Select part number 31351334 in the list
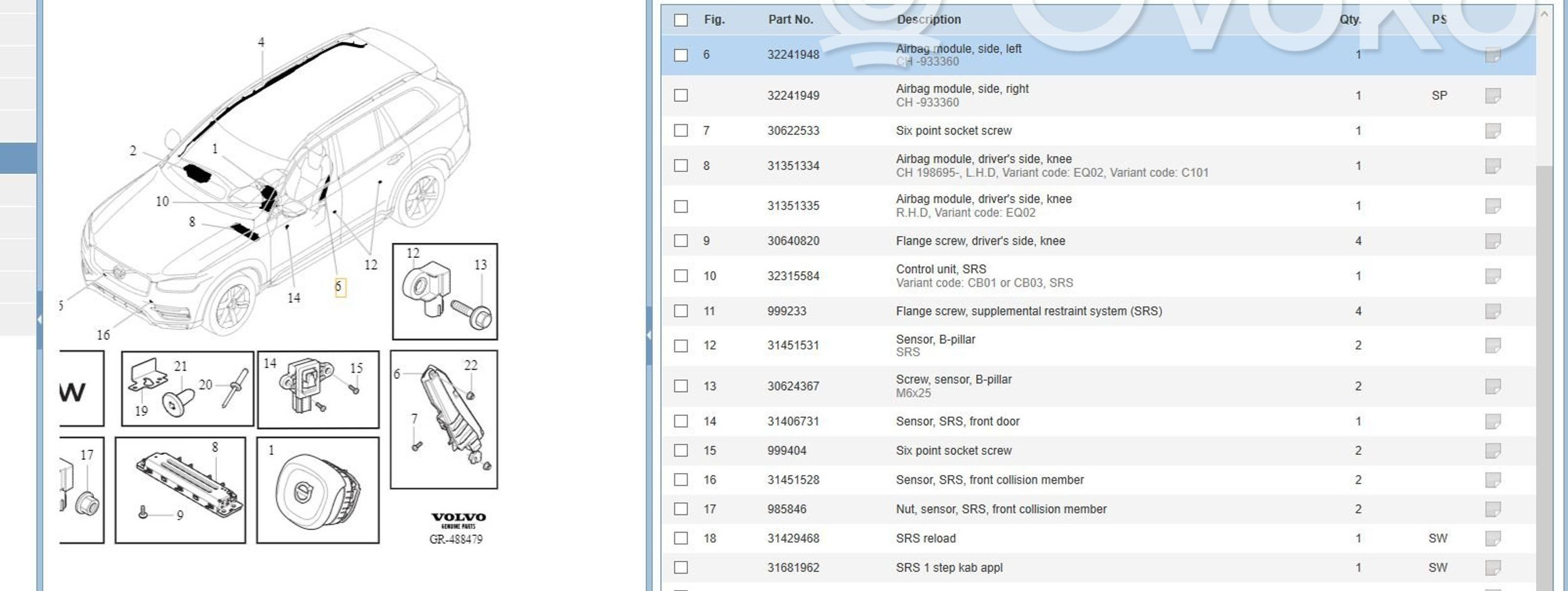Viewport: 1568px width, 591px height. [x=793, y=166]
